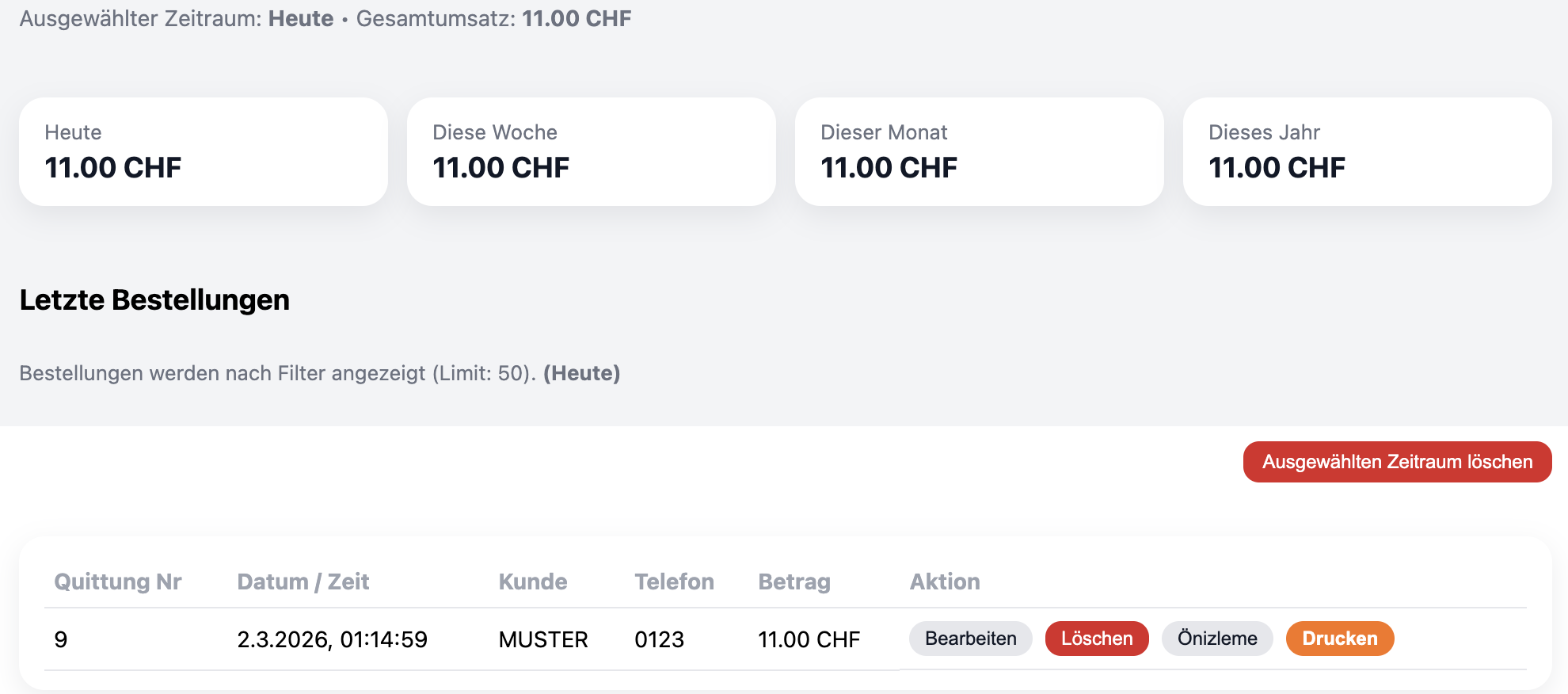Click the order date 2.3.2026, 01:14:59
The height and width of the screenshot is (694, 1568).
point(333,639)
